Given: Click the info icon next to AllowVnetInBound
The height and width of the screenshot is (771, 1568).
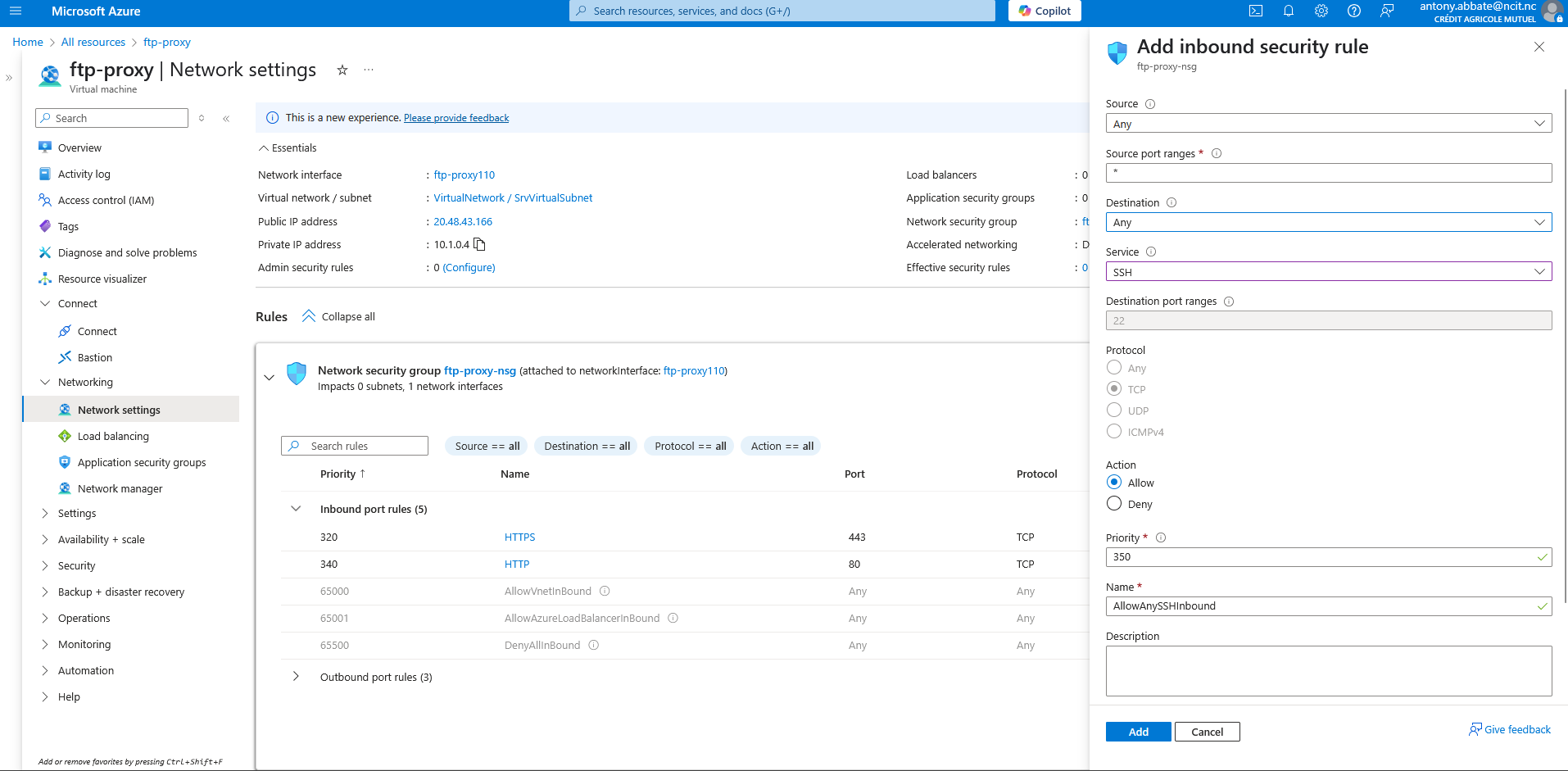Looking at the screenshot, I should point(605,591).
